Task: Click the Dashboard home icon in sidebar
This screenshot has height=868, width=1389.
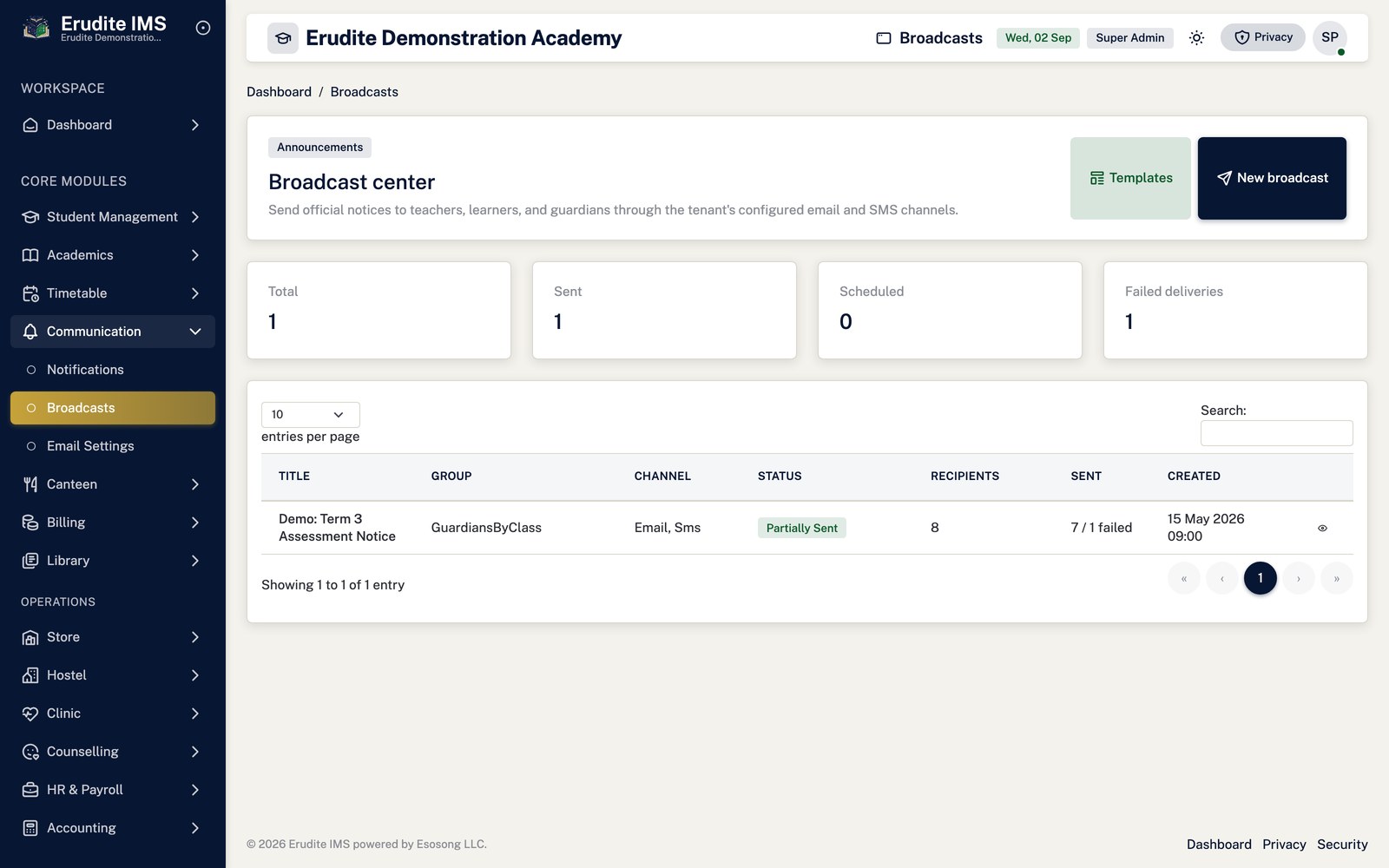Action: point(30,125)
